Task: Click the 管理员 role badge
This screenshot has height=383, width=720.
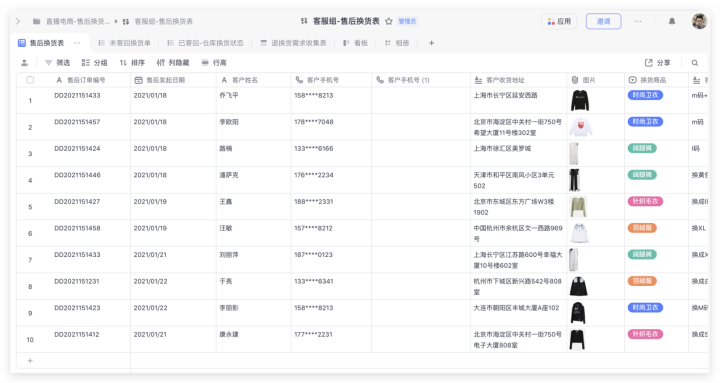Action: 407,21
